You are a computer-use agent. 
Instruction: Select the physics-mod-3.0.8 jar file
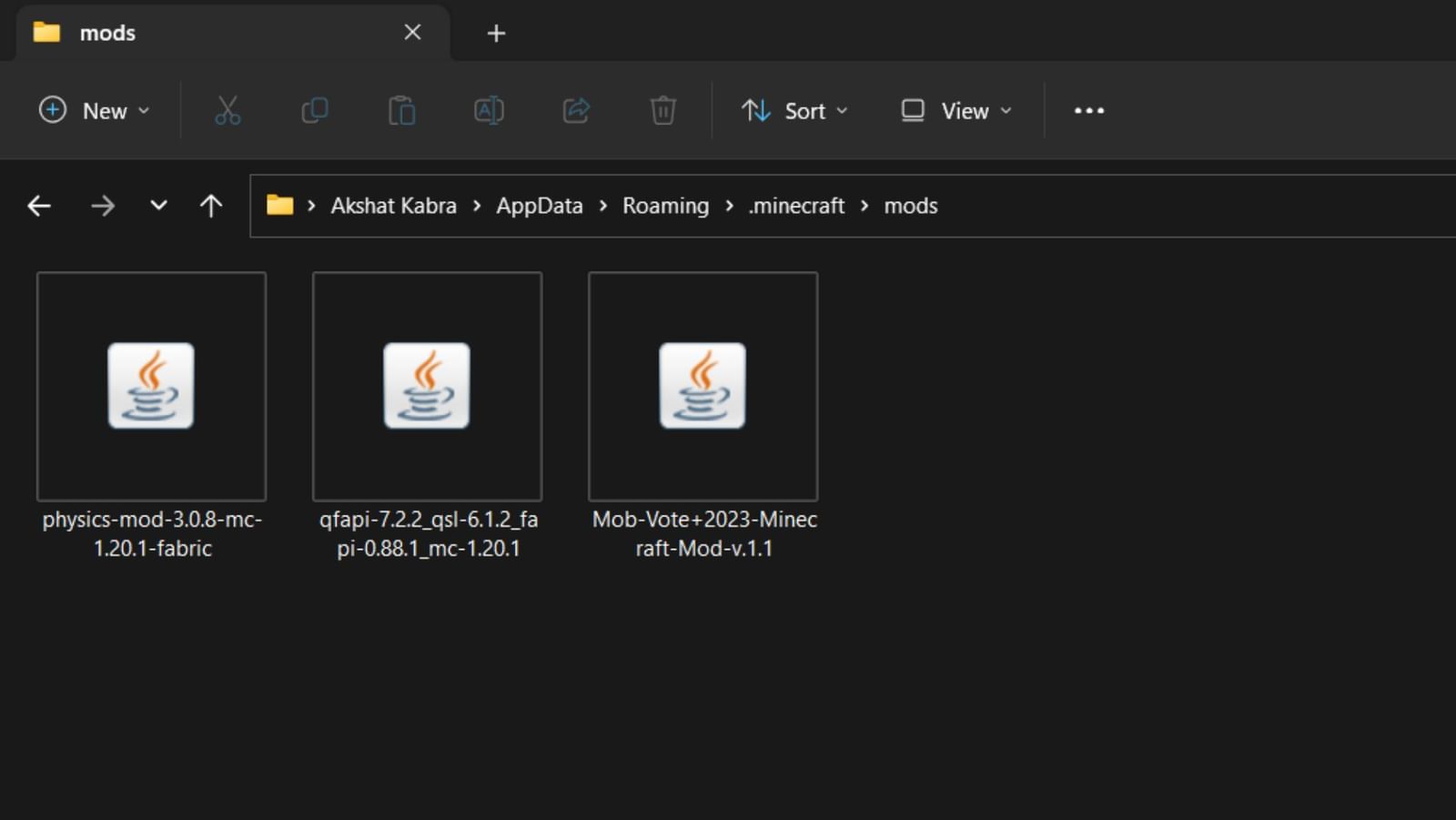151,386
